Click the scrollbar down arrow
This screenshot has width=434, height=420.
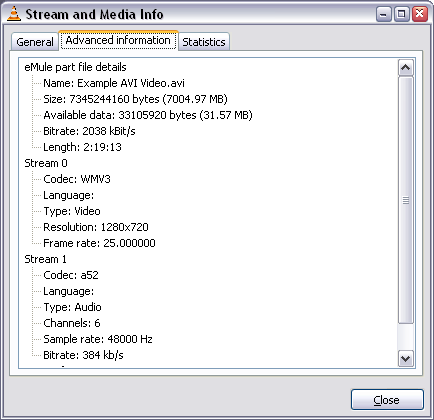[x=406, y=359]
